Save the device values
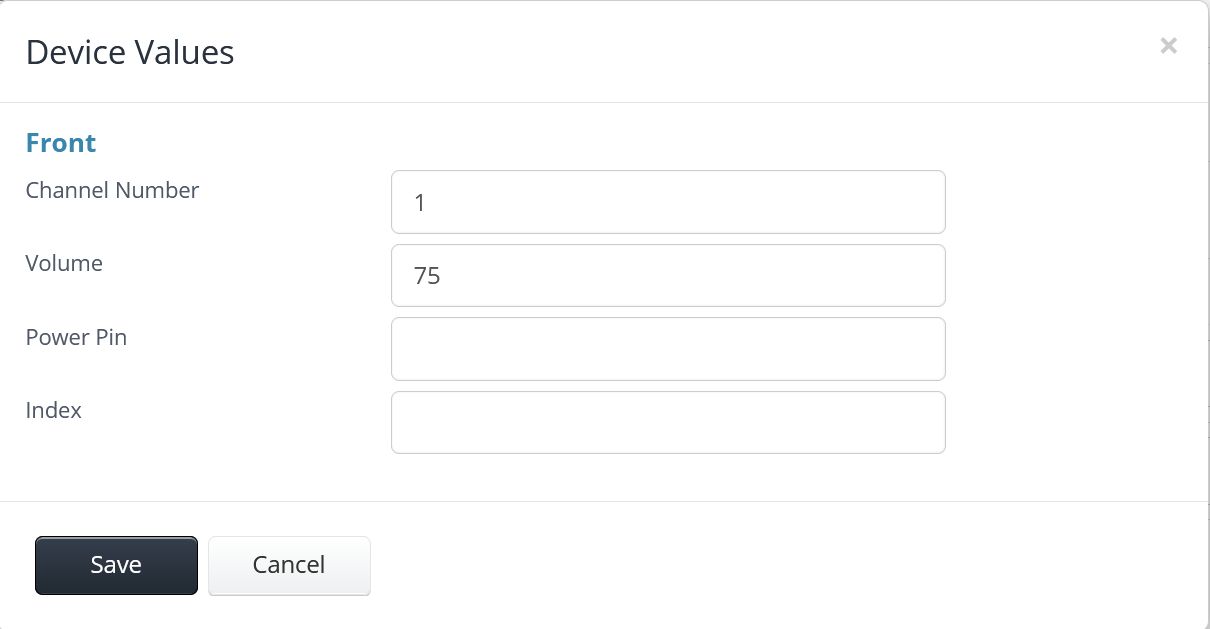The height and width of the screenshot is (629, 1210). click(x=116, y=565)
